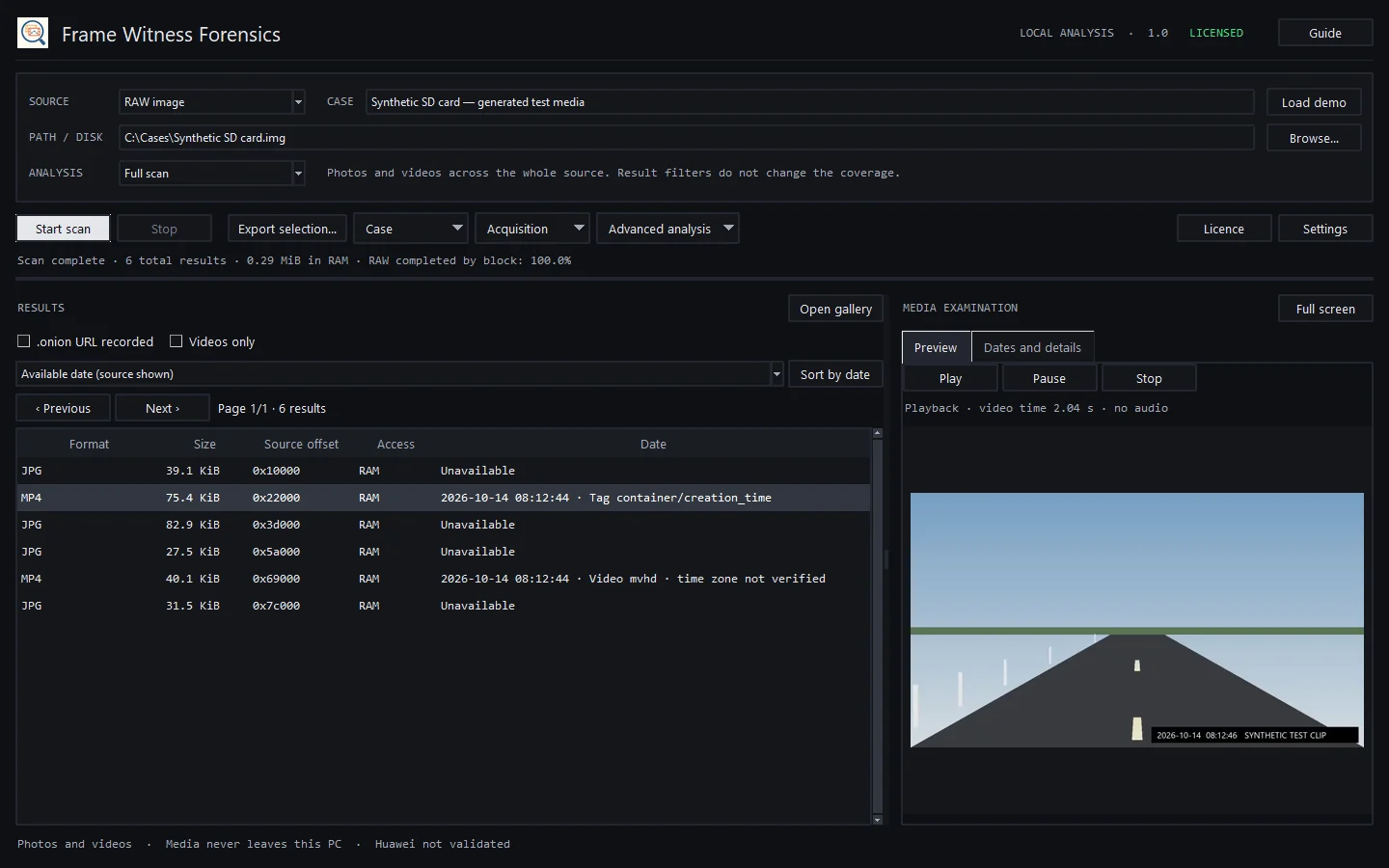
Task: Open the Guide
Action: tap(1325, 33)
